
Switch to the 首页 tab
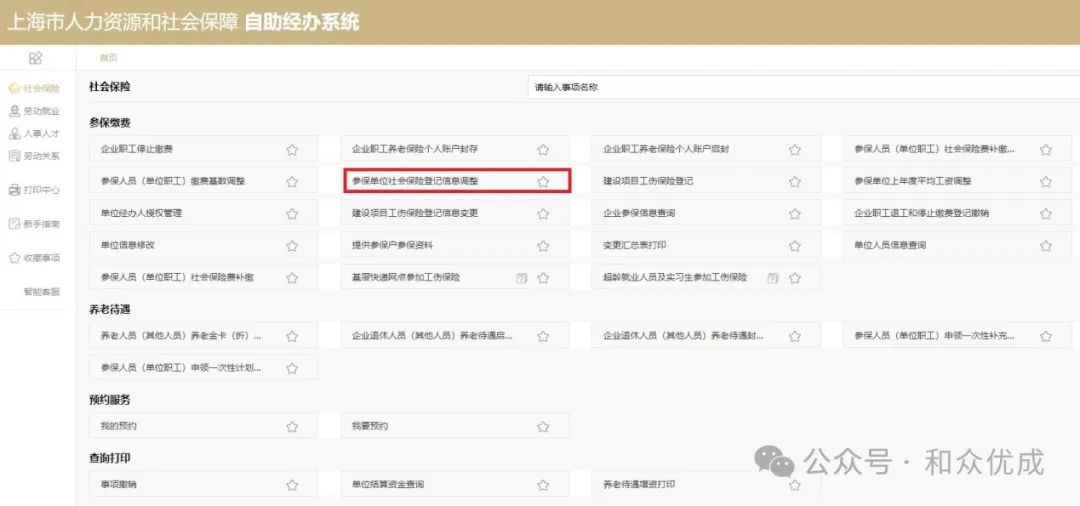(x=108, y=58)
